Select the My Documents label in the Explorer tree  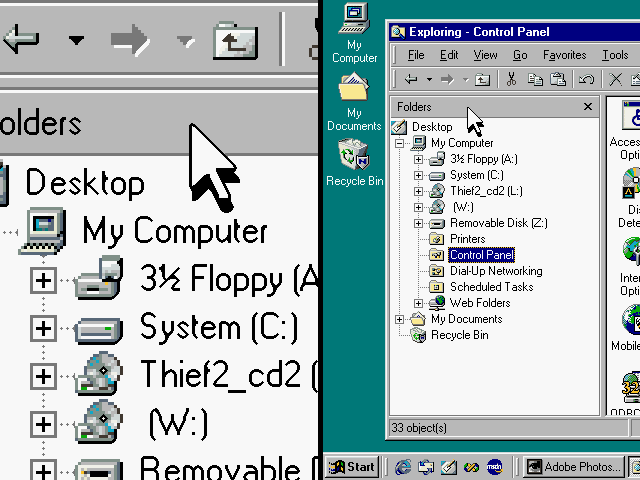(x=467, y=319)
